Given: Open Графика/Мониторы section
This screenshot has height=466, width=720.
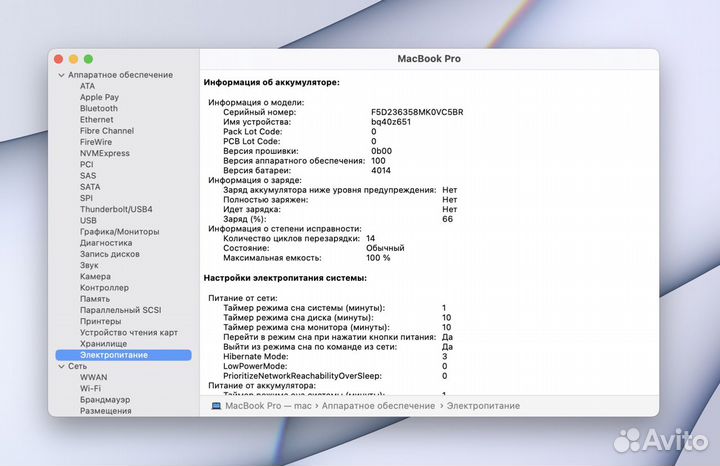Looking at the screenshot, I should (119, 232).
